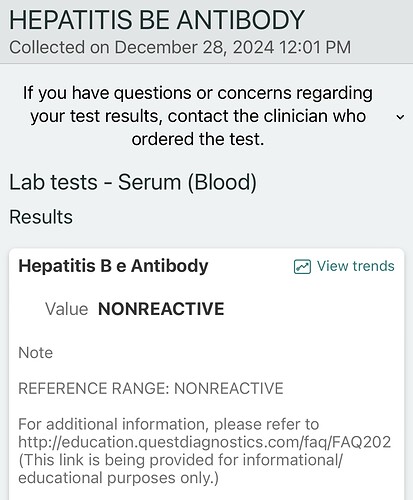Click the informational/educational purposes disclaimer
Viewport: 413px width, 500px height.
(180, 469)
